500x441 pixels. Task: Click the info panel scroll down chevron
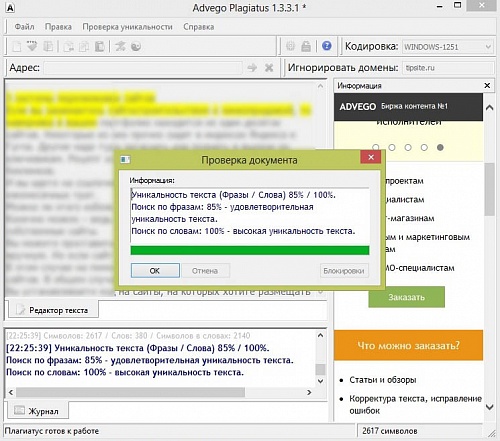click(489, 407)
